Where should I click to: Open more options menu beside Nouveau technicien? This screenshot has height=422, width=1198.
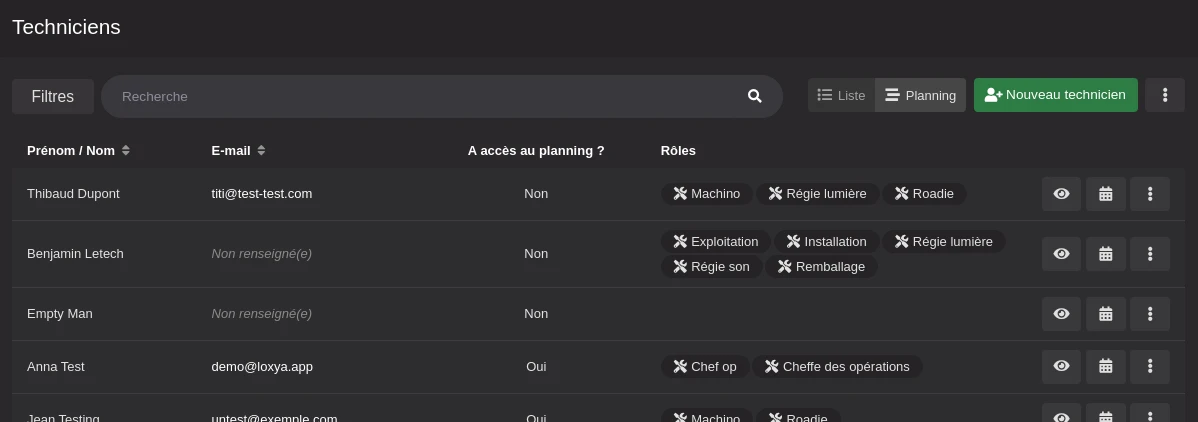tap(1165, 95)
